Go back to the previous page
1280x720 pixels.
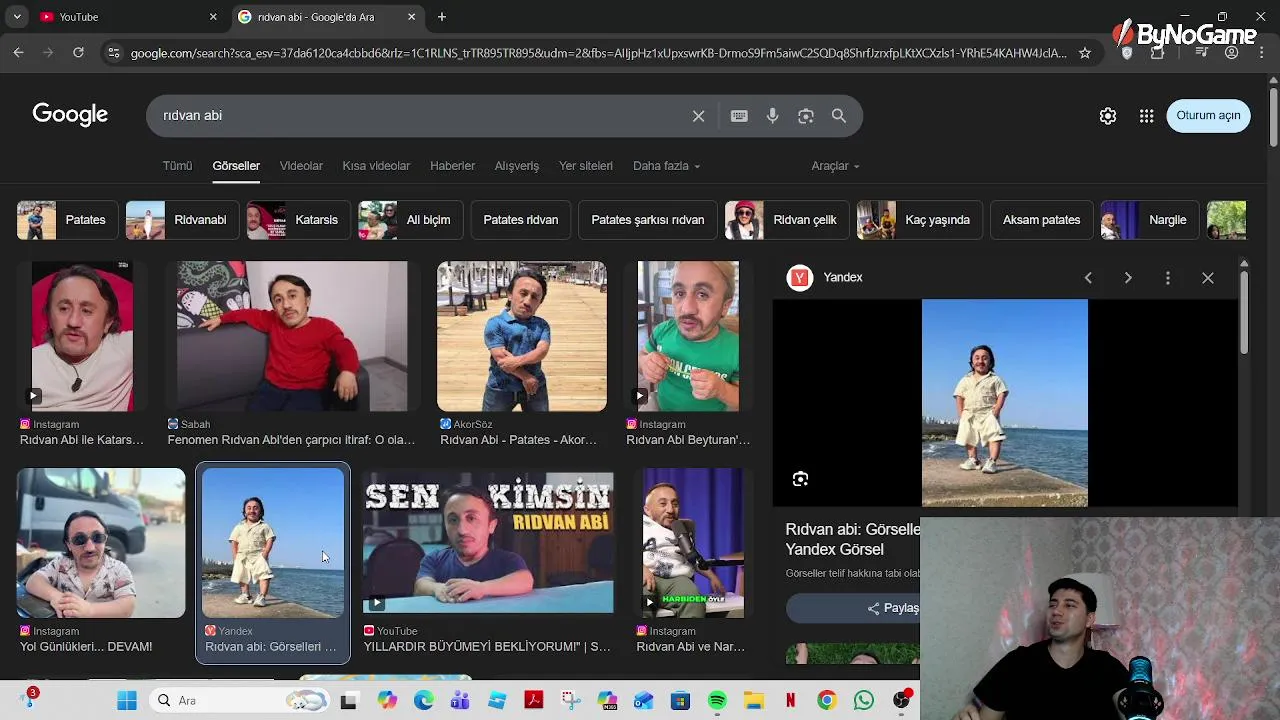point(18,53)
